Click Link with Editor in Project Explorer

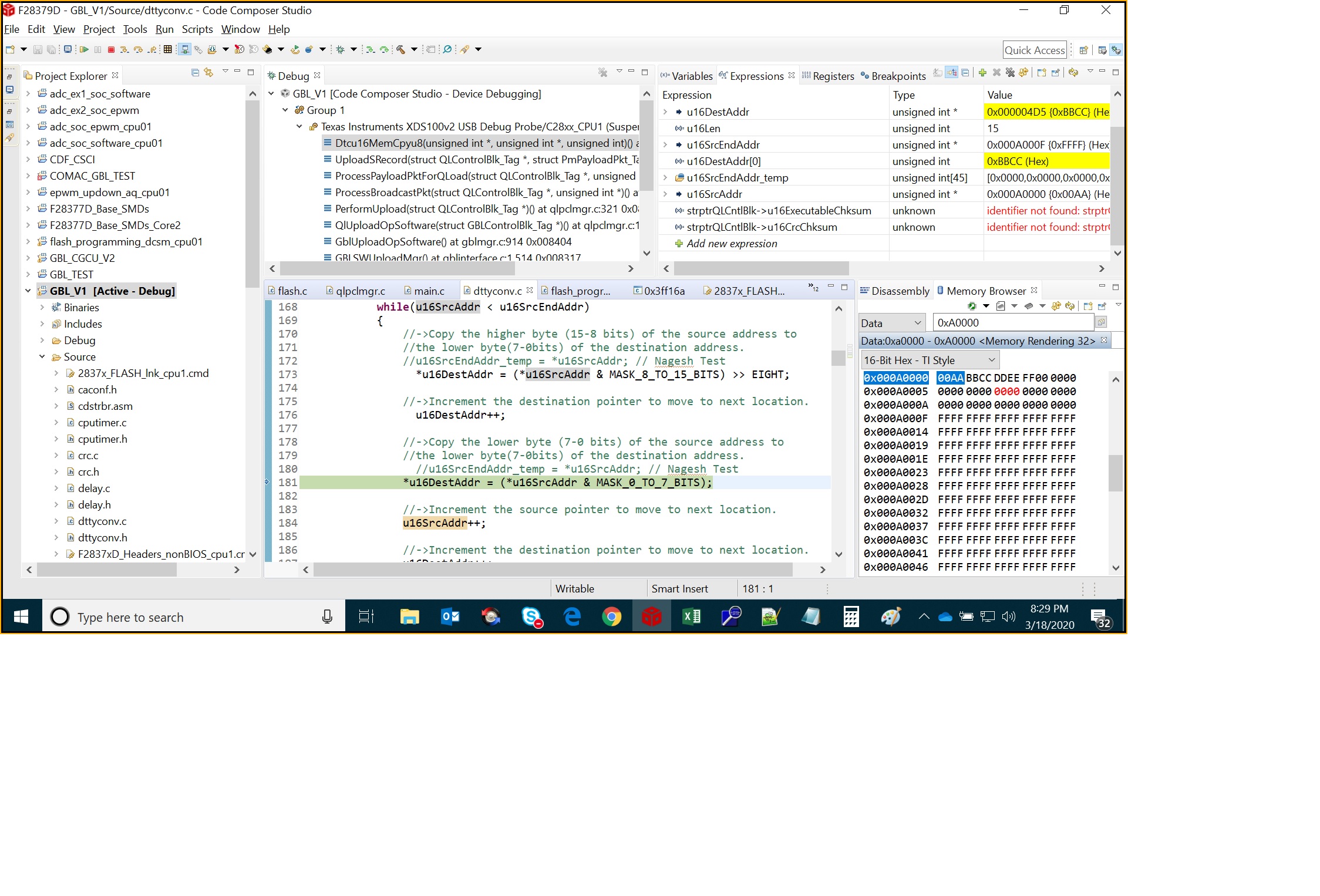coord(208,72)
